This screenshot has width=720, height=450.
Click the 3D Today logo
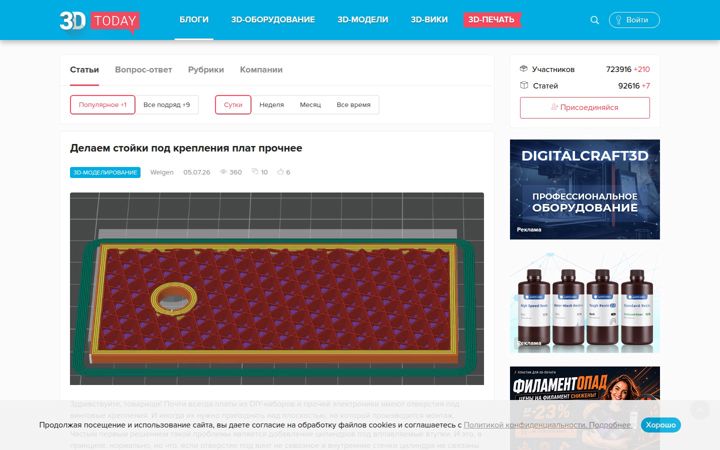click(100, 21)
